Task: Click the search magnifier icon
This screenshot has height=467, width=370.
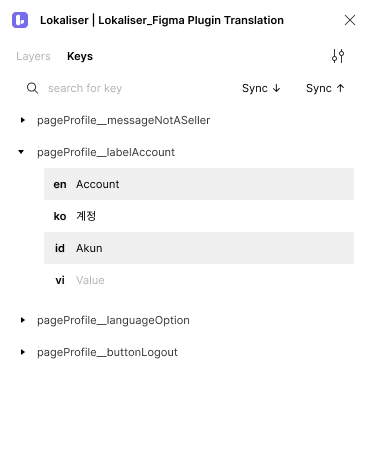Action: (x=32, y=88)
